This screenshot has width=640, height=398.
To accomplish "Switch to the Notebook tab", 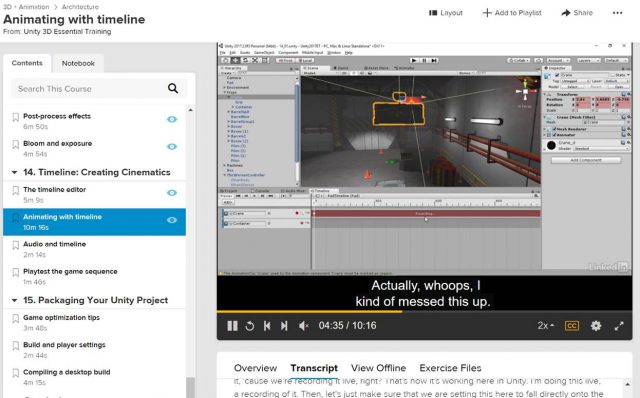I will pyautogui.click(x=78, y=63).
